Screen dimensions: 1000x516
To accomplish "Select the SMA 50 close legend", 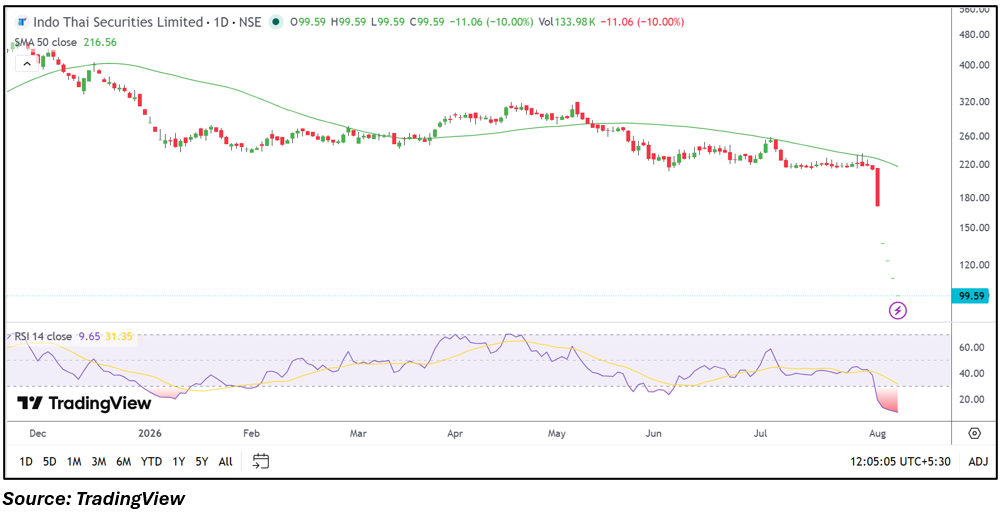I will [46, 42].
